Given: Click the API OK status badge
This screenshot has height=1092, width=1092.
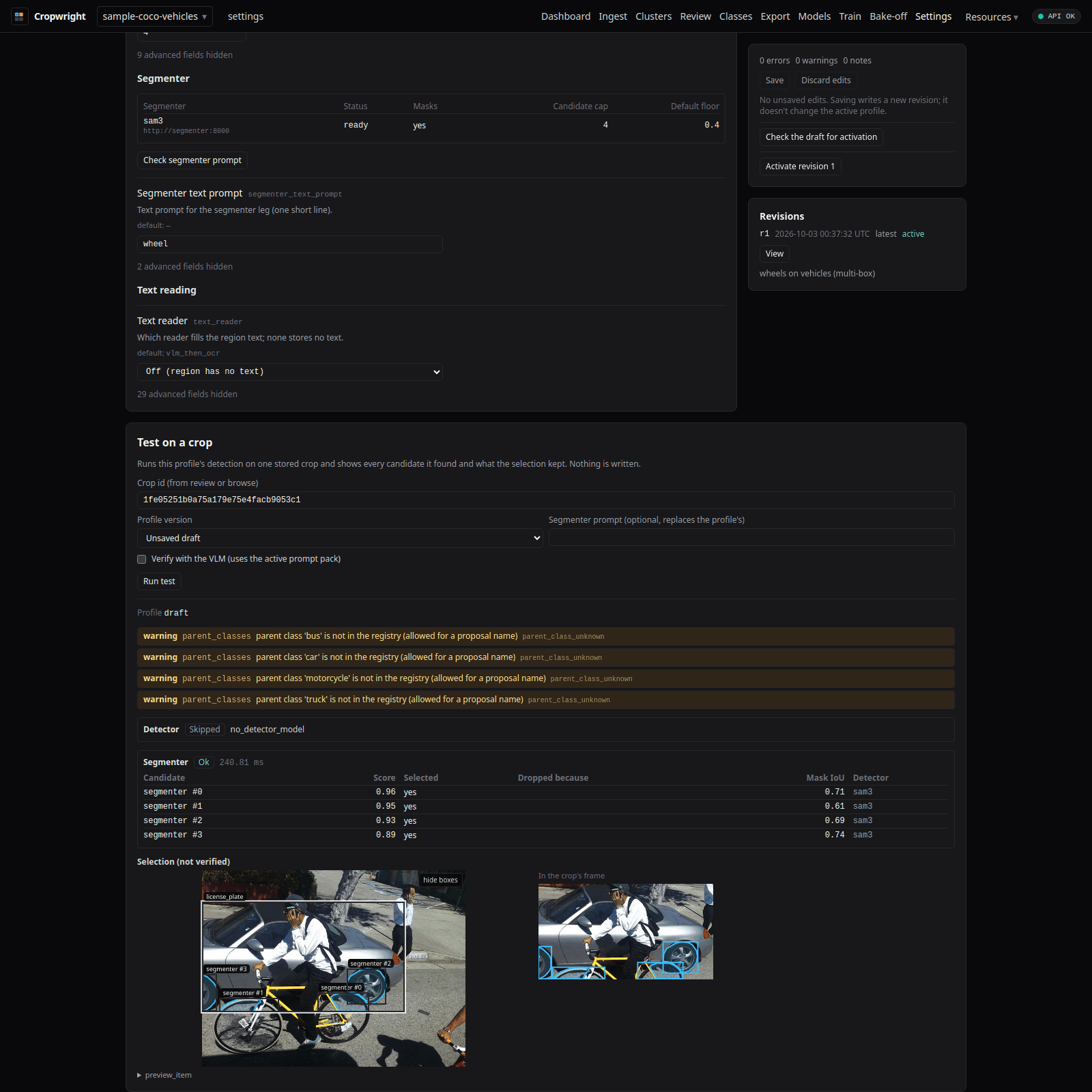Looking at the screenshot, I should click(1057, 16).
